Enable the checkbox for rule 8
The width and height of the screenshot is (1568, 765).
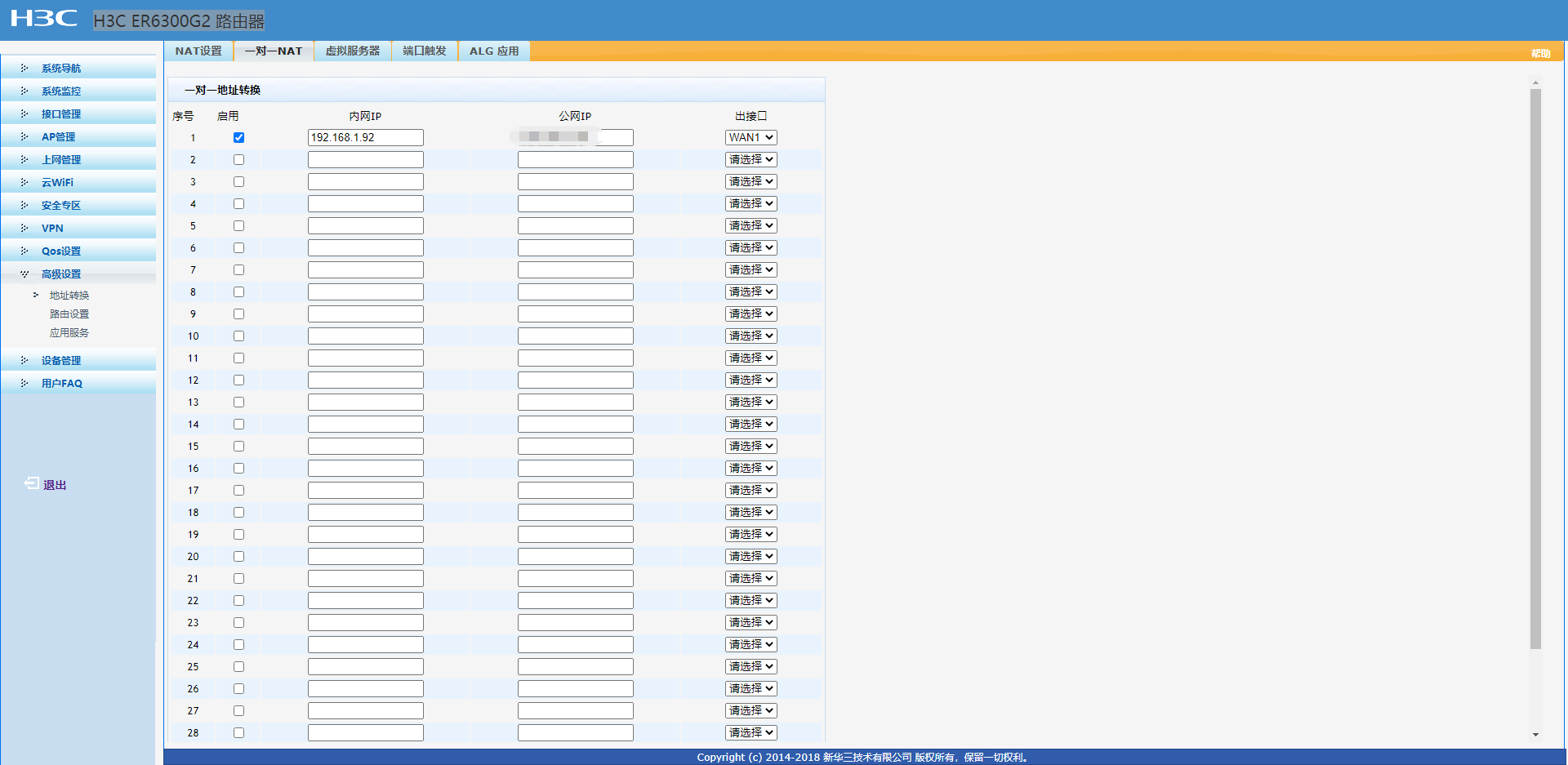coord(238,292)
